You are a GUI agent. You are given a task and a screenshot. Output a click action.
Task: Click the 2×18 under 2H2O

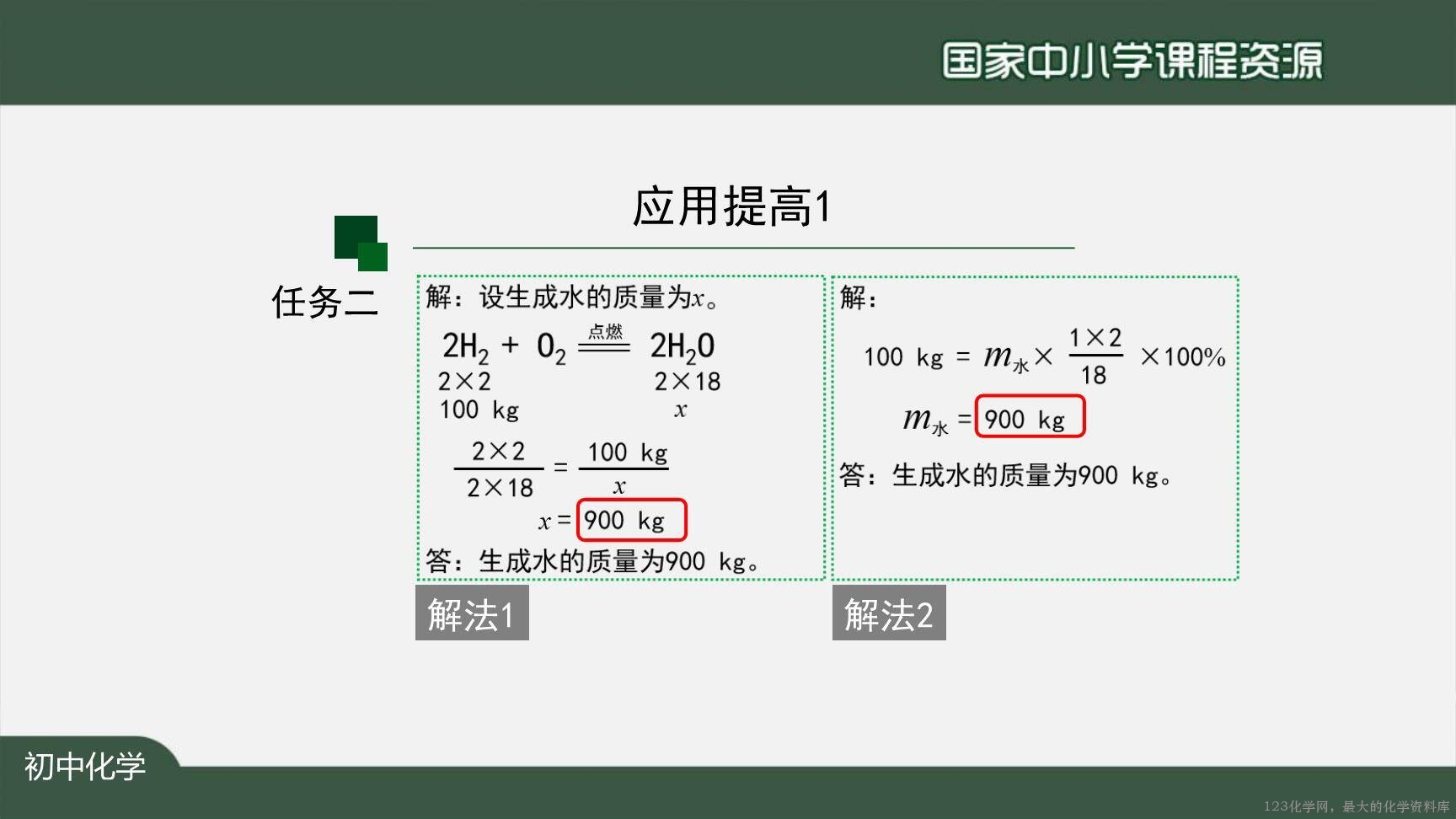(x=688, y=382)
